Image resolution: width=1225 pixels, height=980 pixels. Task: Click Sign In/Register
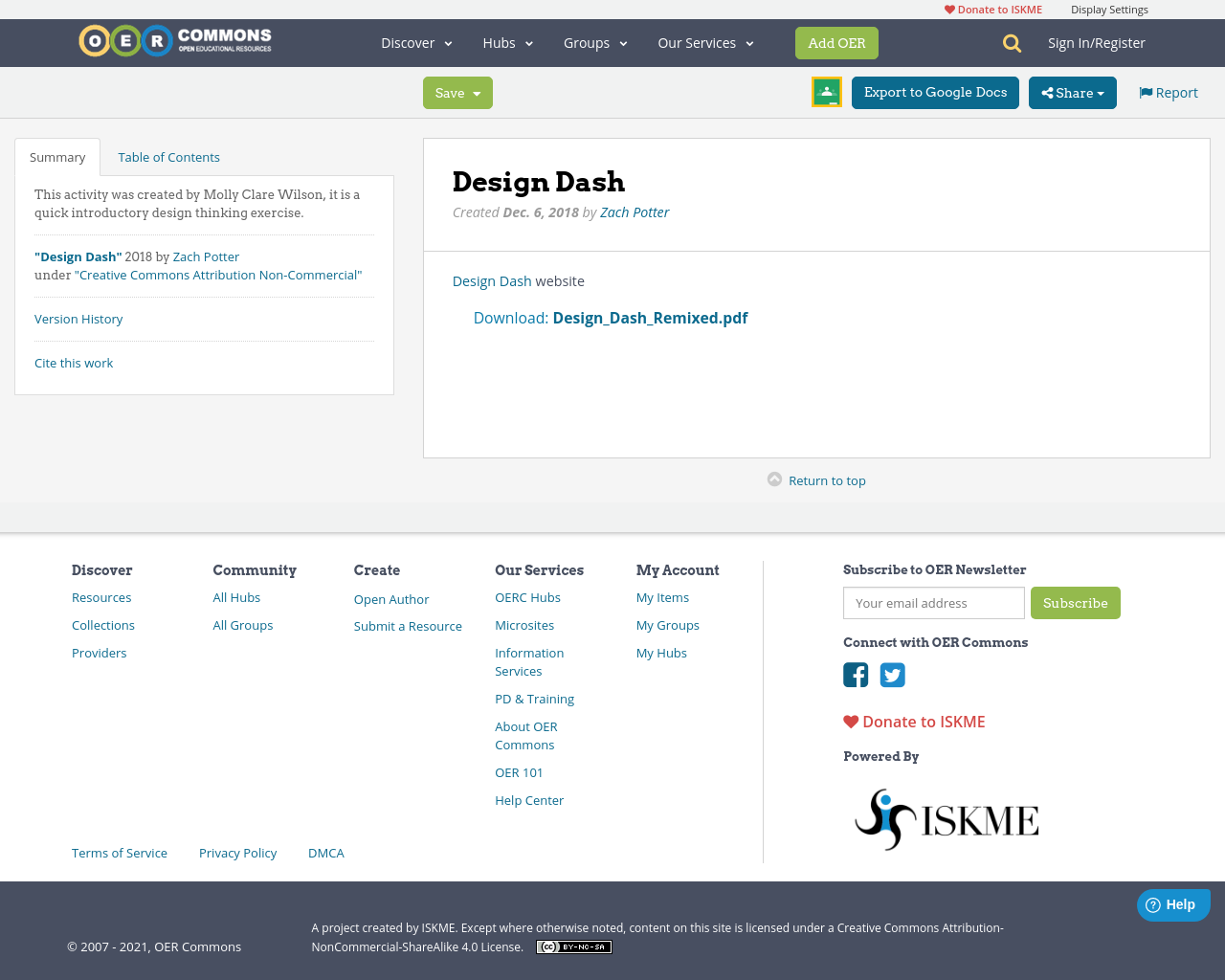click(x=1097, y=43)
